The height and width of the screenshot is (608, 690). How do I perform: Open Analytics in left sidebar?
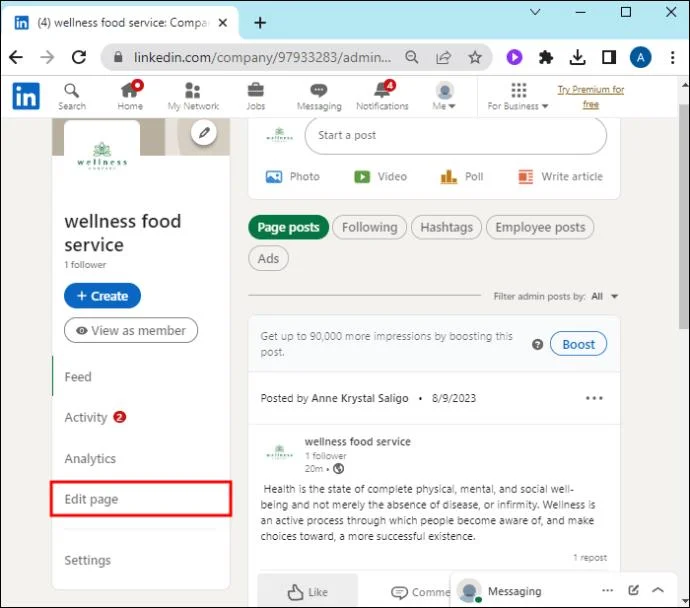[90, 459]
